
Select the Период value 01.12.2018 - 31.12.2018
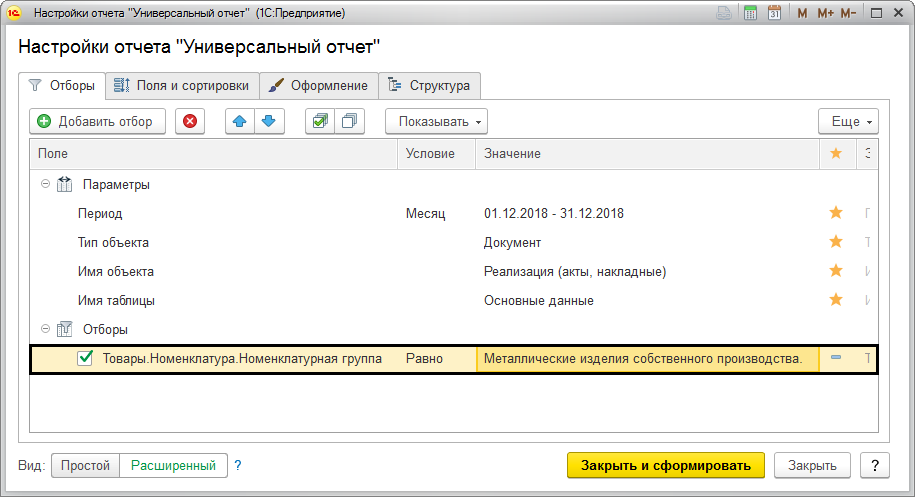553,214
